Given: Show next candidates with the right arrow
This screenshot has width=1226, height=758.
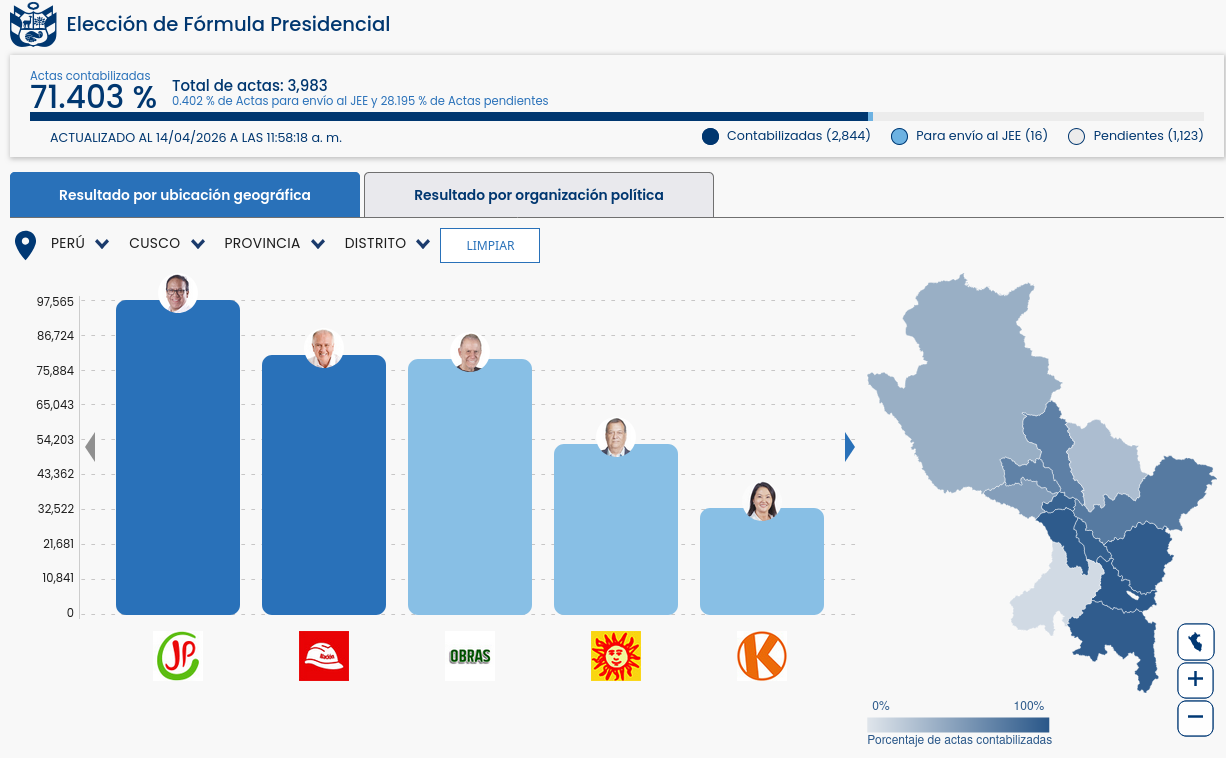Looking at the screenshot, I should click(x=849, y=447).
